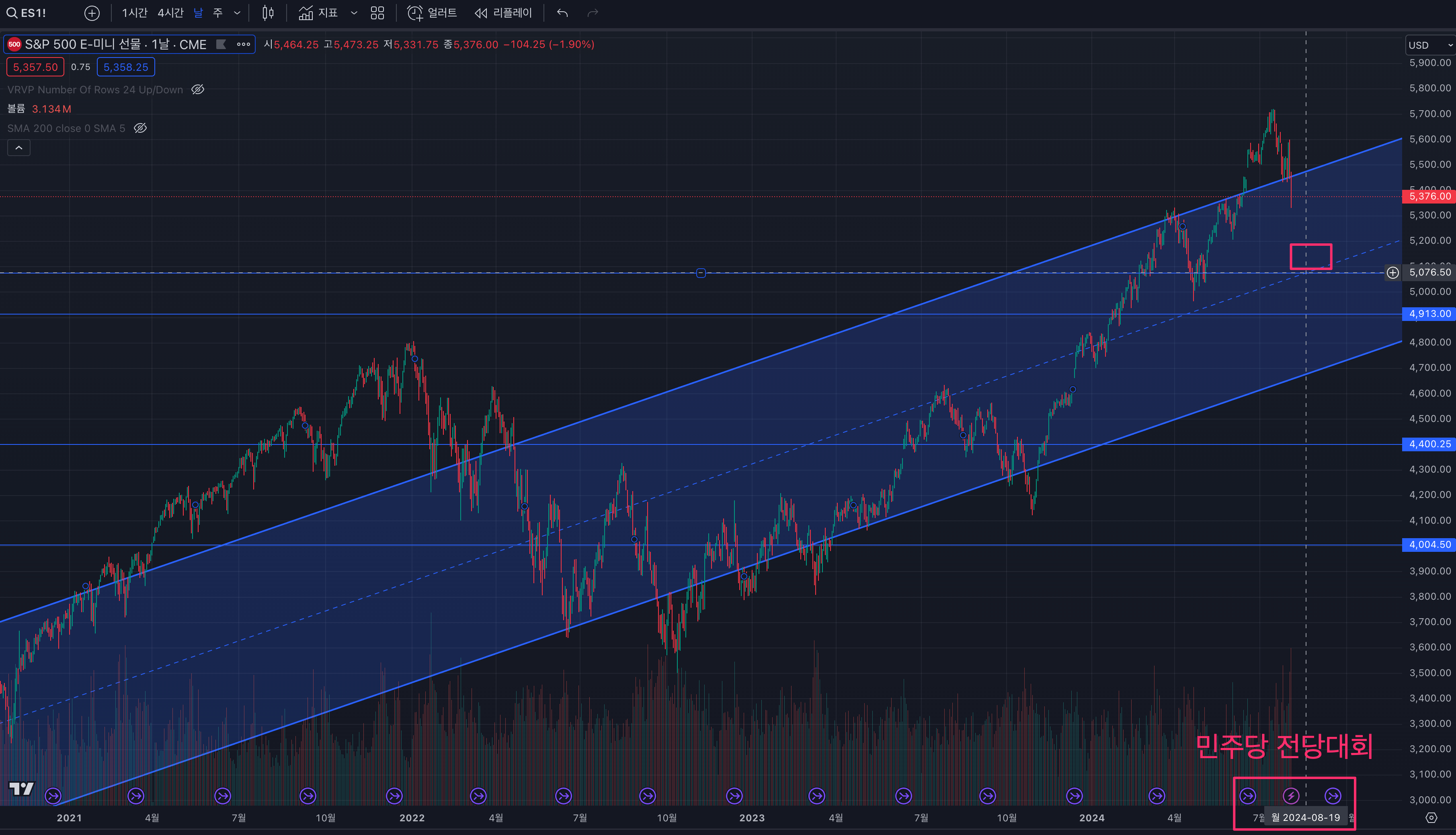Click the undo arrow icon
1456x835 pixels.
pyautogui.click(x=562, y=12)
